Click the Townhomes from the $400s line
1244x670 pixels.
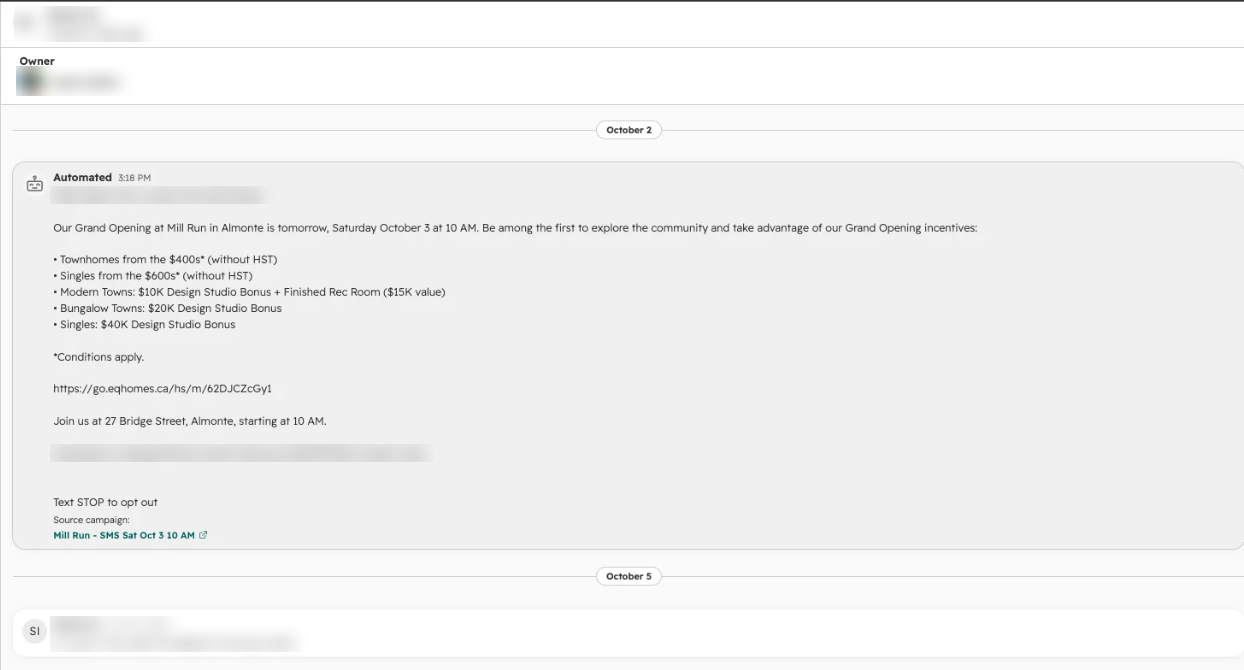(165, 260)
